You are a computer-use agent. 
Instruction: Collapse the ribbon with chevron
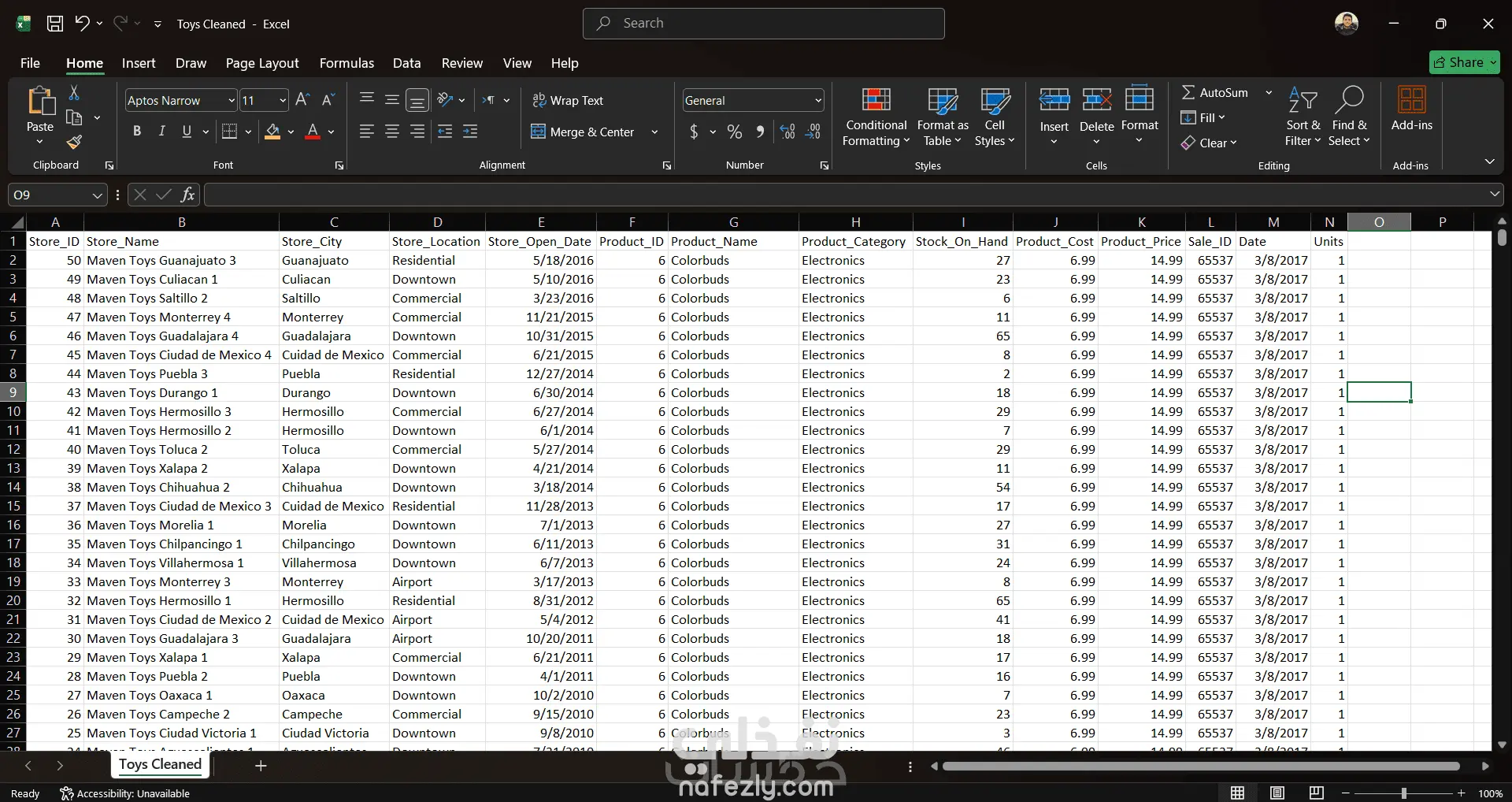pyautogui.click(x=1489, y=162)
